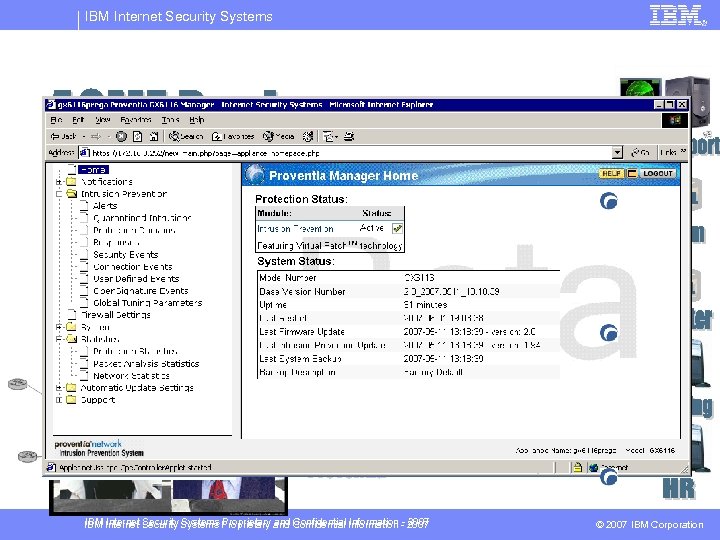Click the LOGOUT button
The image size is (720, 540).
click(658, 174)
